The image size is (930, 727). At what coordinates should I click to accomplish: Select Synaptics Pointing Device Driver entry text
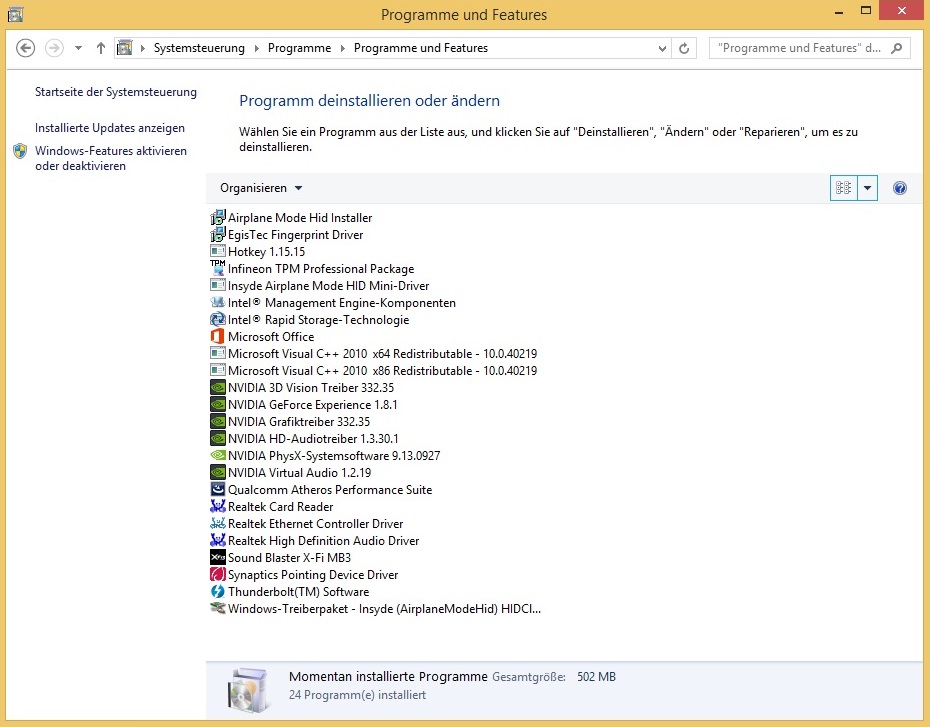[x=313, y=575]
